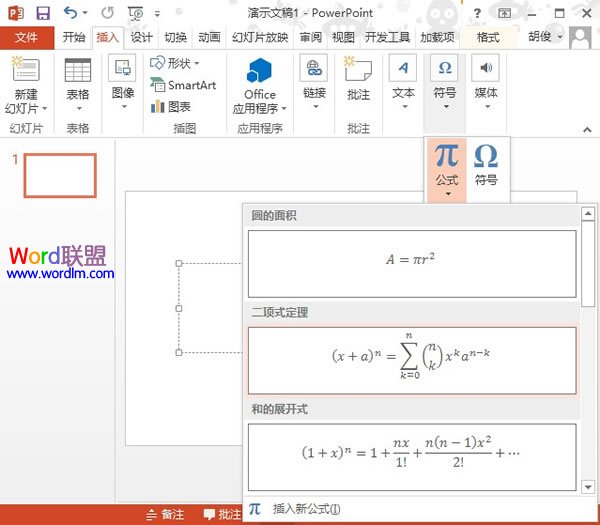
Task: Click the 符号 Omega symbol button in the dropdown panel
Action: point(486,165)
